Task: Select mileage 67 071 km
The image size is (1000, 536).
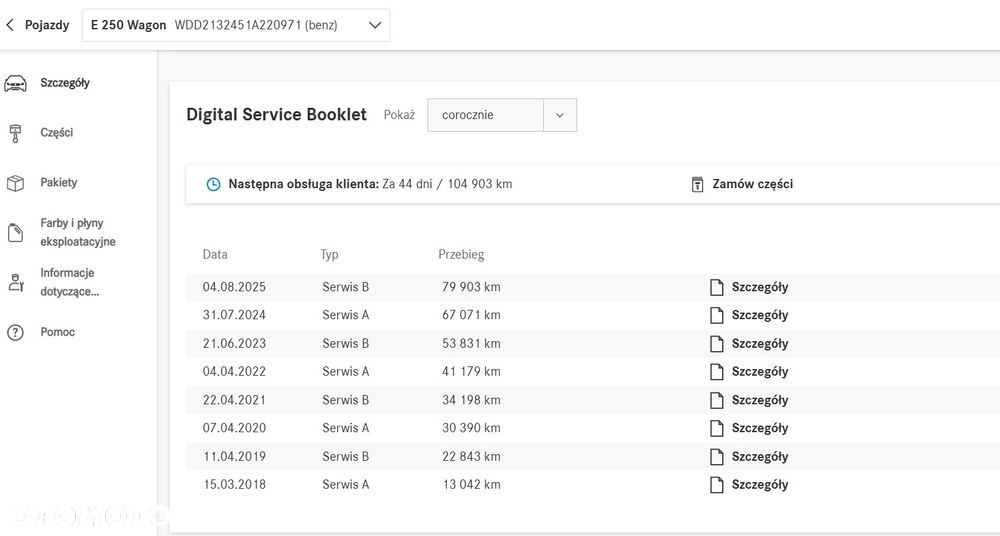Action: 471,315
